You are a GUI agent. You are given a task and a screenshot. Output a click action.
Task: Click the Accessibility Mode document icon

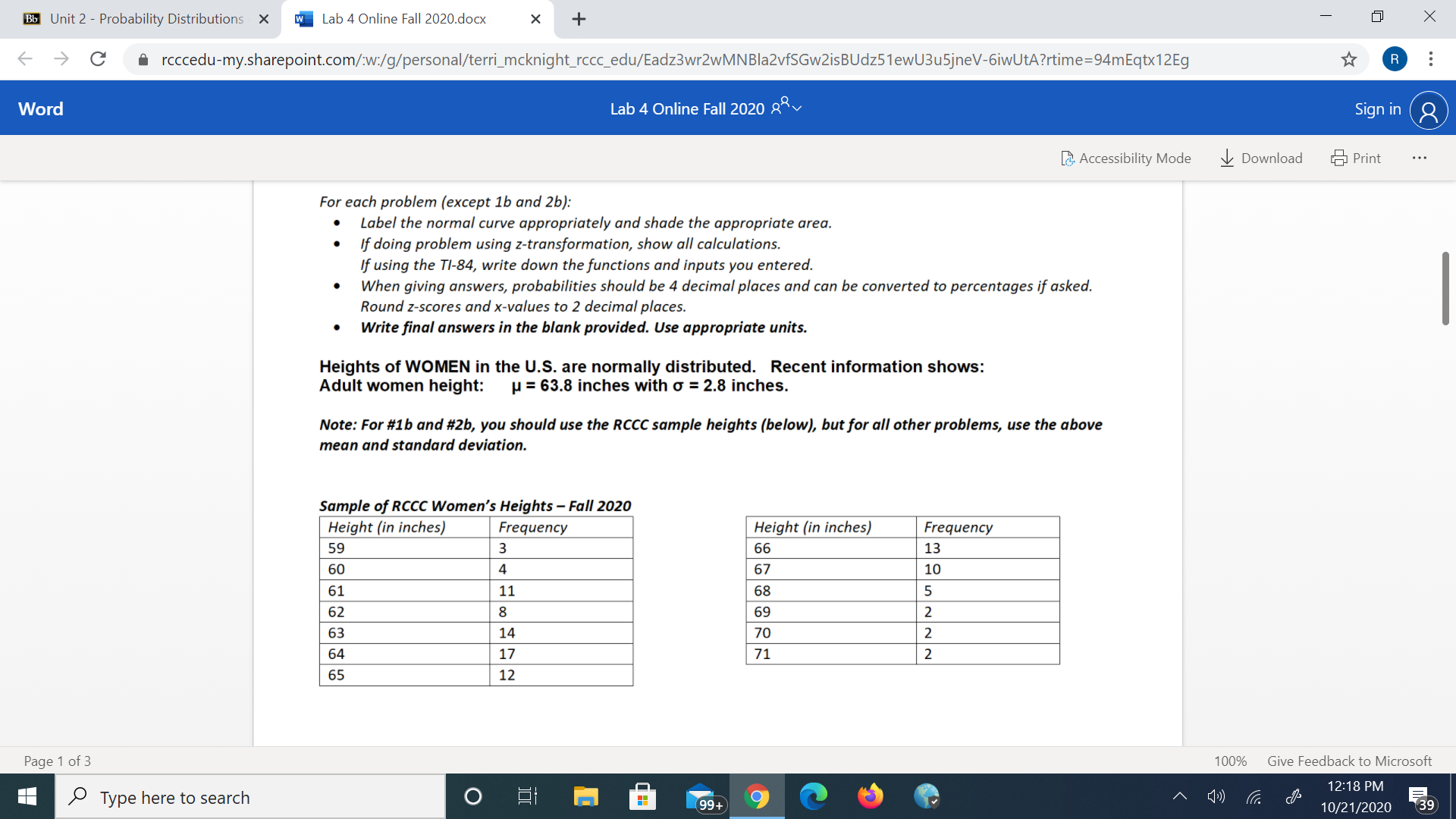point(1068,158)
